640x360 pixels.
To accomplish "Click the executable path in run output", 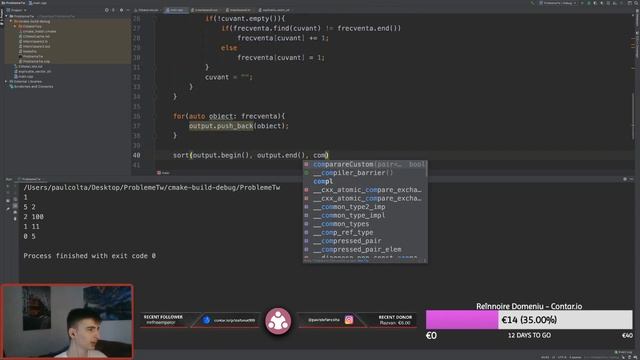I will click(152, 187).
